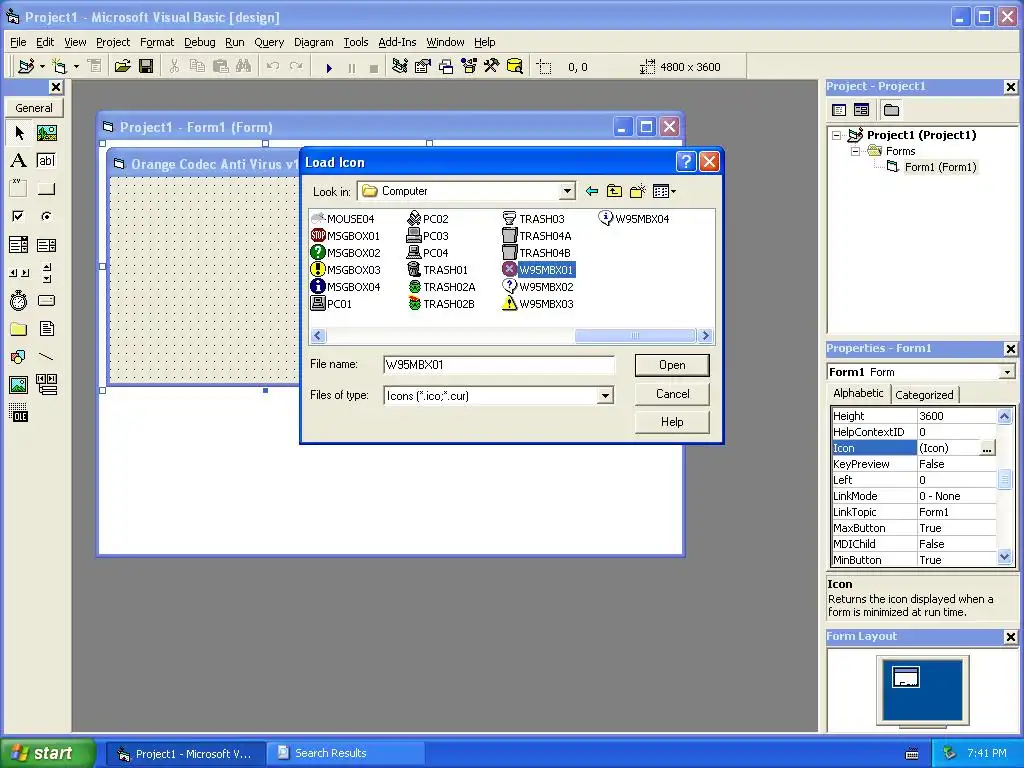Open Form Layout Window from toolbar
The image size is (1024, 768).
coord(446,67)
